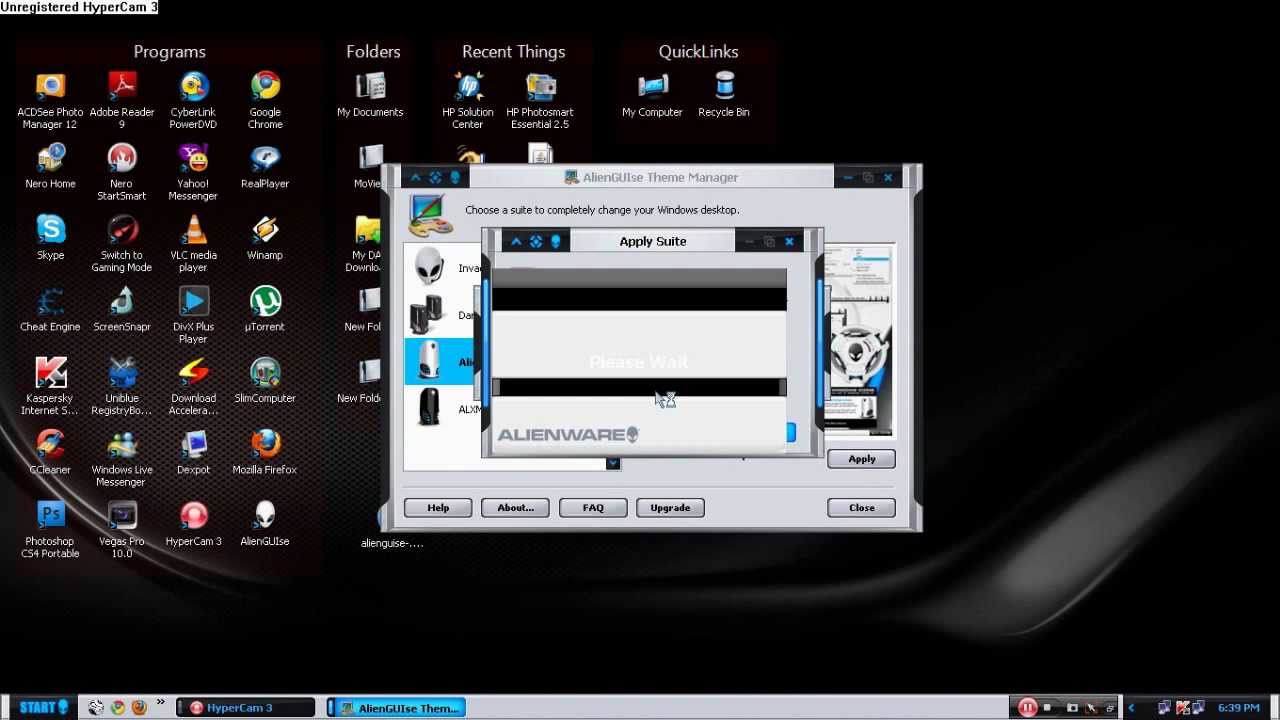Open SlimComputer desktop icon
The height and width of the screenshot is (720, 1280).
coord(265,381)
